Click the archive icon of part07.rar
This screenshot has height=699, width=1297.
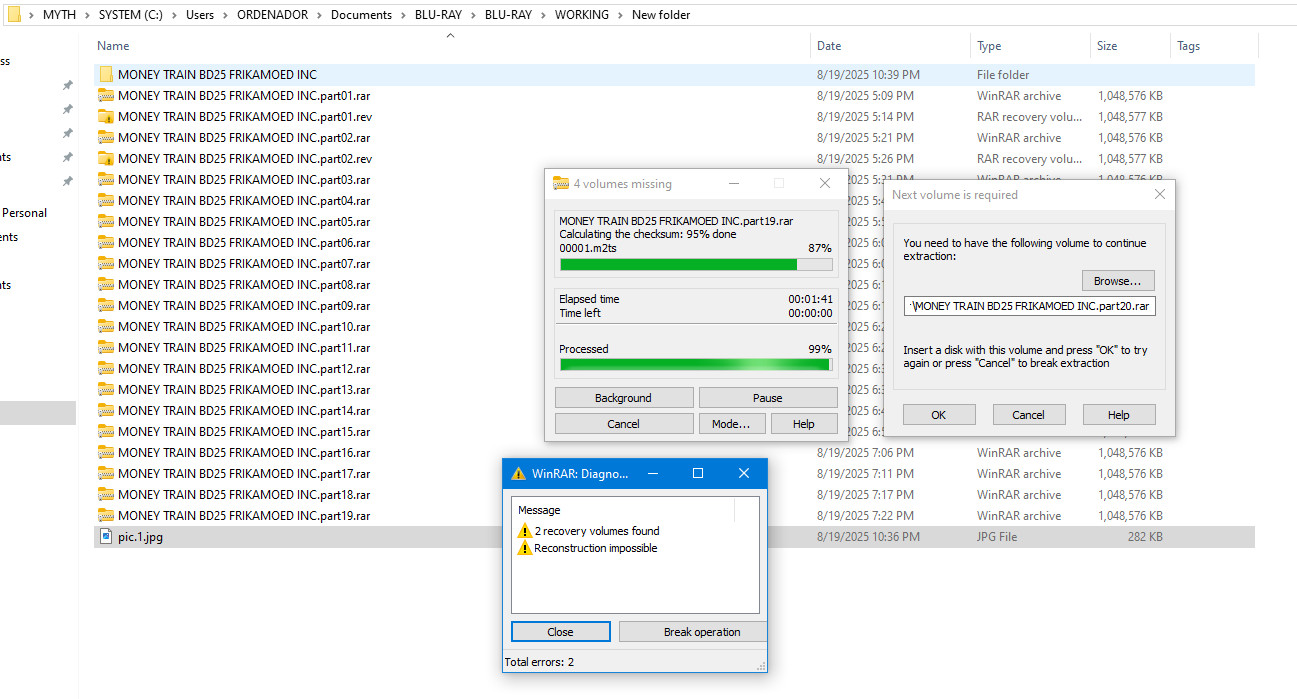pyautogui.click(x=106, y=264)
